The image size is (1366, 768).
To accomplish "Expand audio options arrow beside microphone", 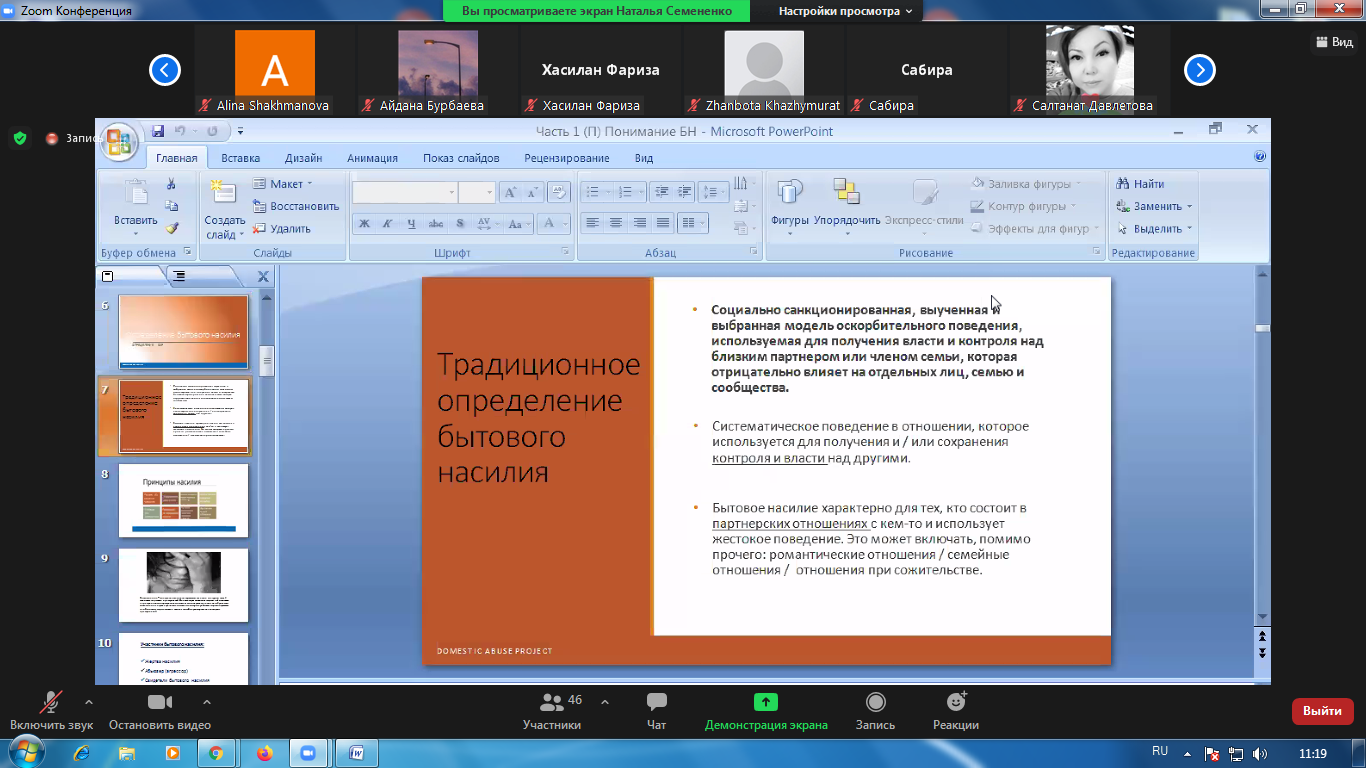I will tap(89, 702).
